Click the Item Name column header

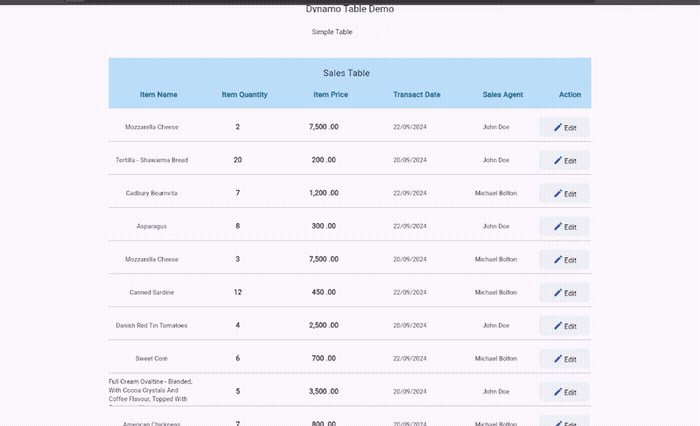click(158, 95)
